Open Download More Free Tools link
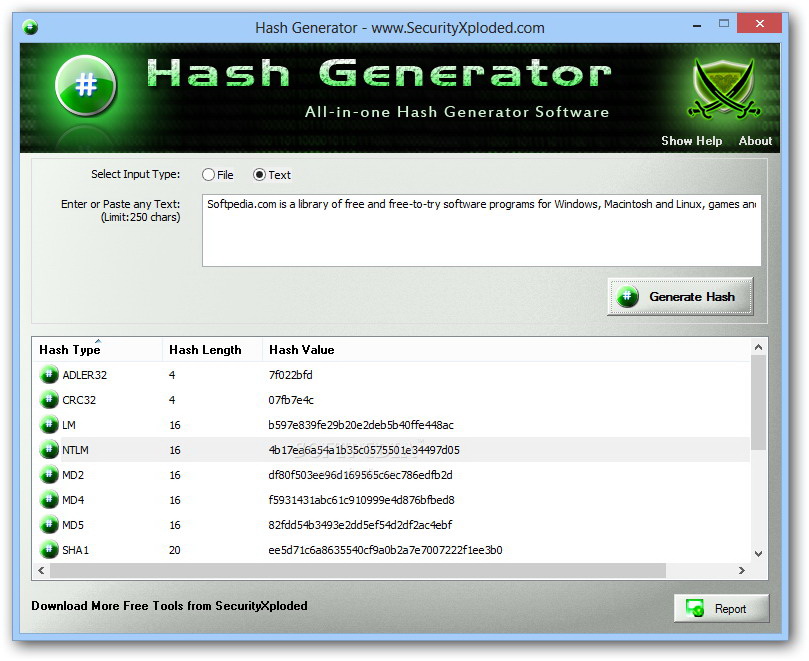This screenshot has height=661, width=809. tap(169, 606)
